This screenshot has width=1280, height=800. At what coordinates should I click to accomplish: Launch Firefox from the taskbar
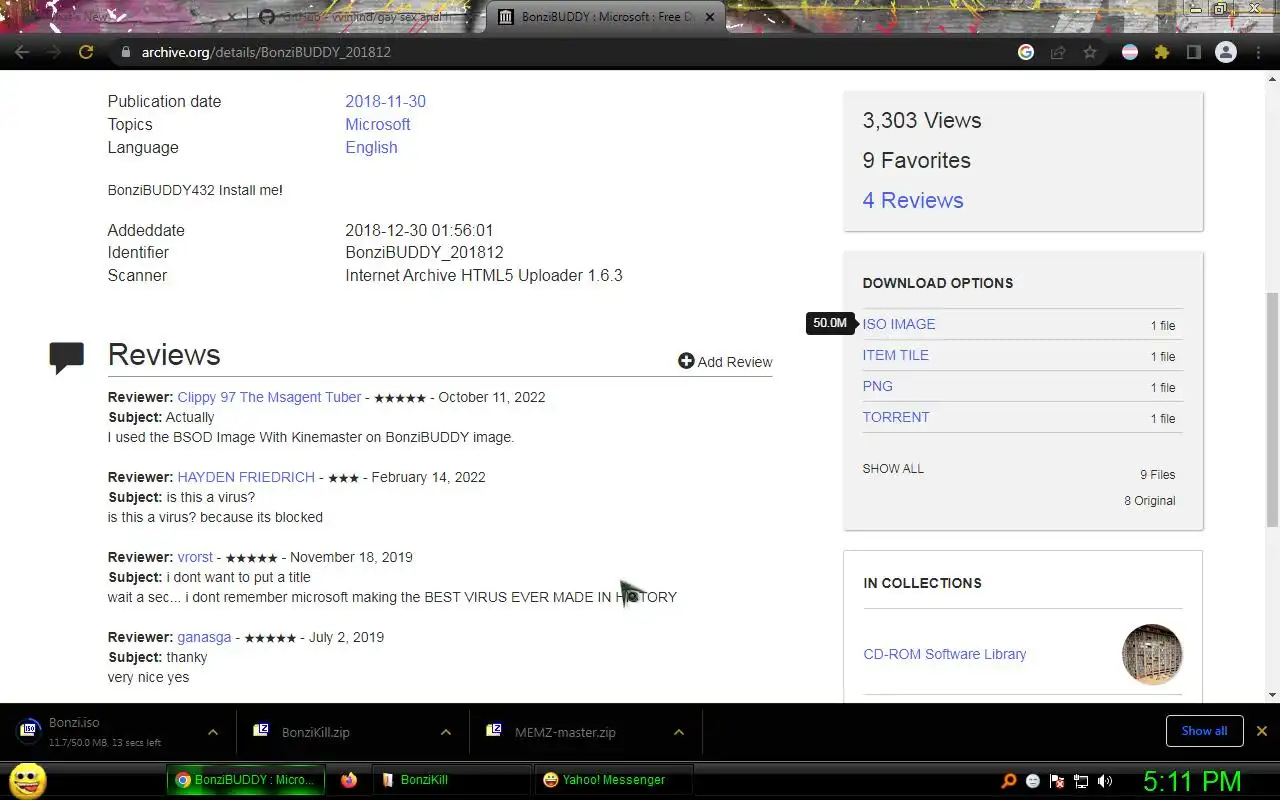coord(349,780)
